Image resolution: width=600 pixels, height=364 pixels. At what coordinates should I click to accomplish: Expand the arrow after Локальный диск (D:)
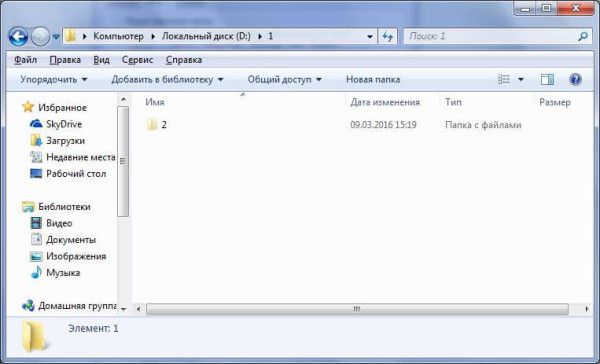coord(260,36)
